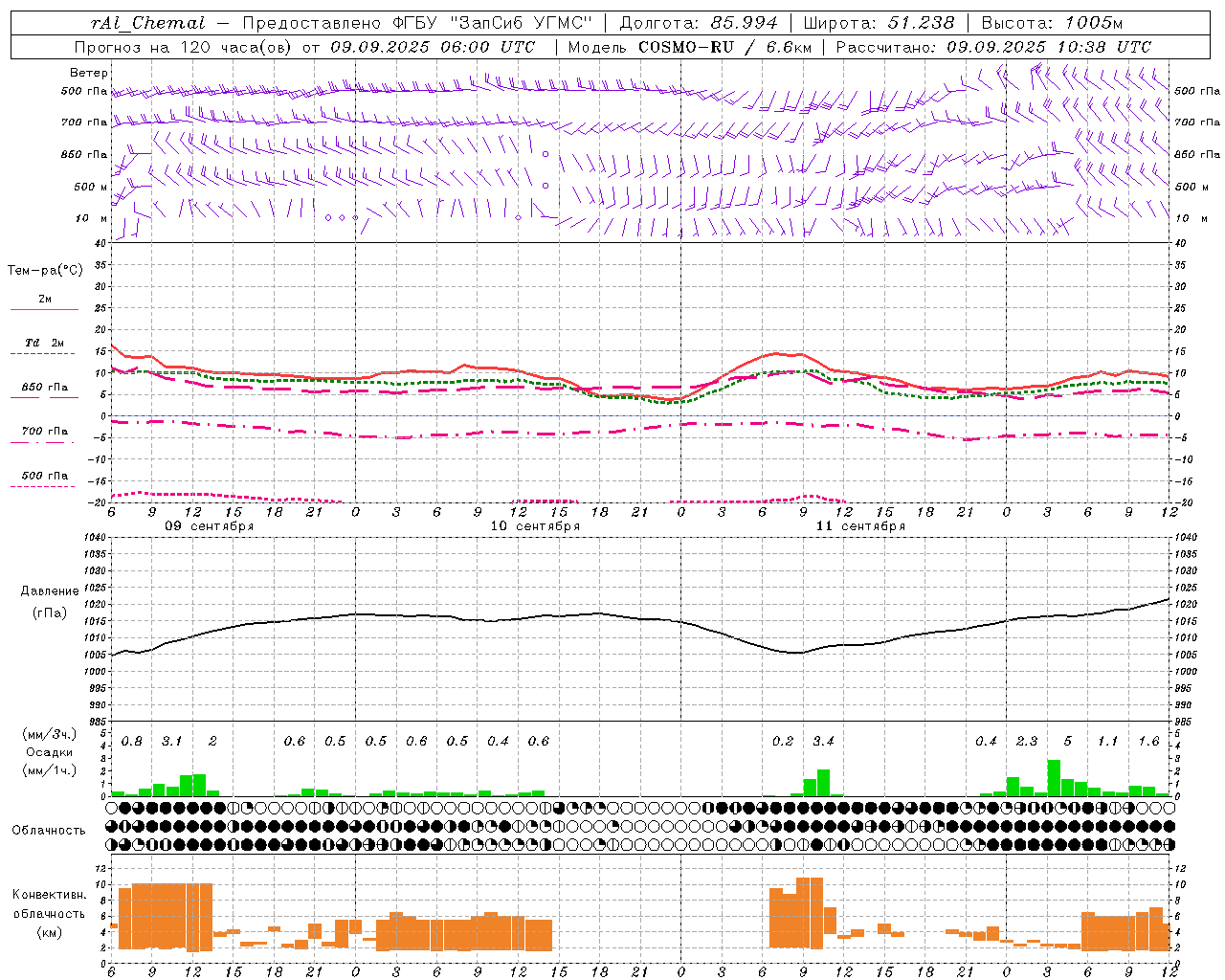This screenshot has width=1225, height=980.
Task: Select the provider text ФГБУ "ЗапСиб УГМС"
Action: point(492,23)
